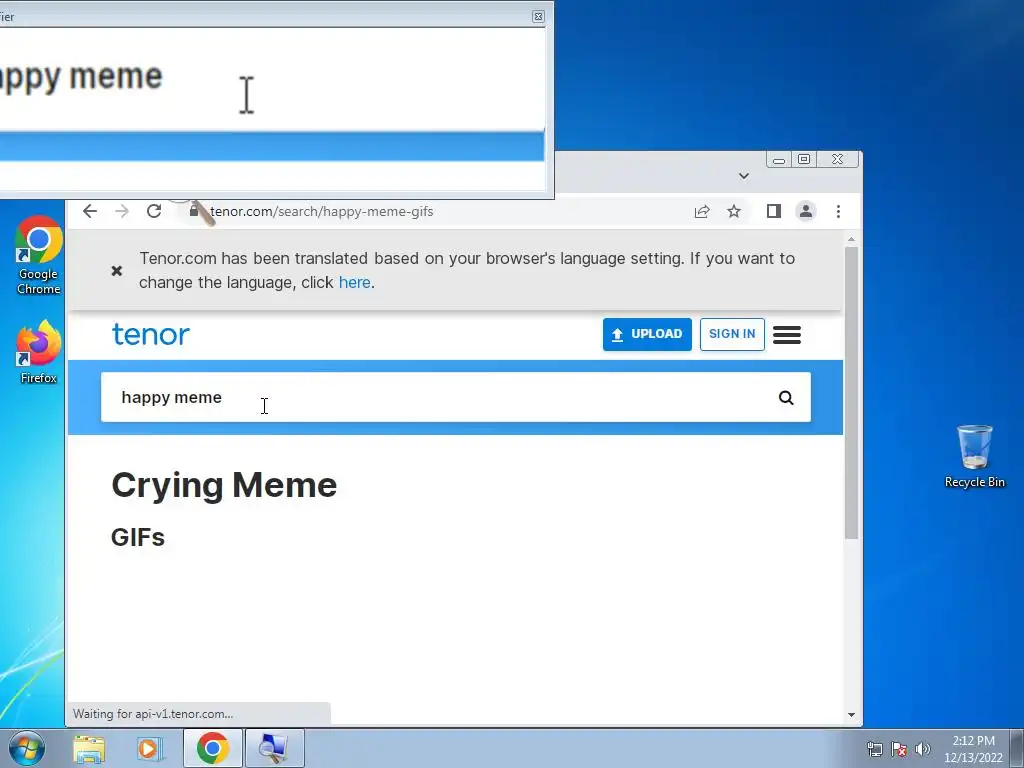Share this page icon in address bar
Screen dimensions: 1024x768
click(x=702, y=212)
